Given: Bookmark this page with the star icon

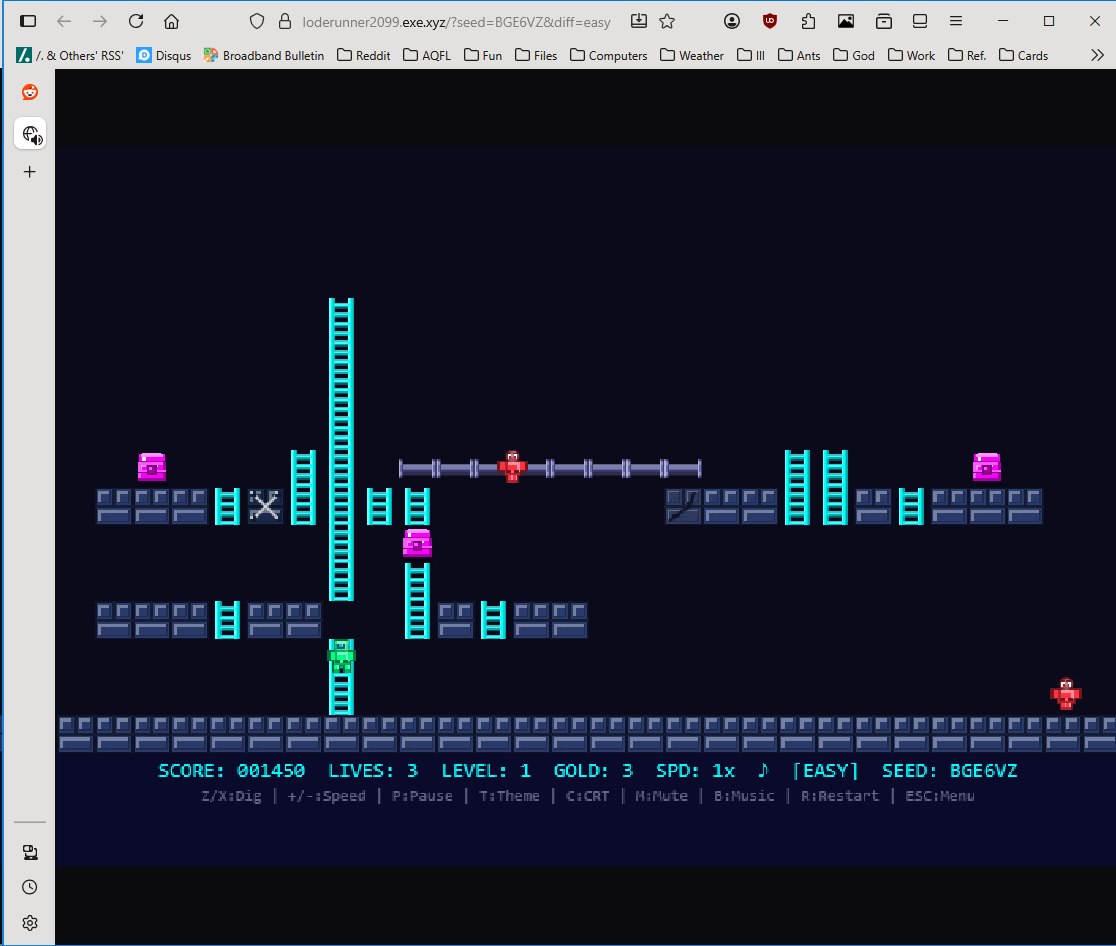Looking at the screenshot, I should (x=667, y=21).
